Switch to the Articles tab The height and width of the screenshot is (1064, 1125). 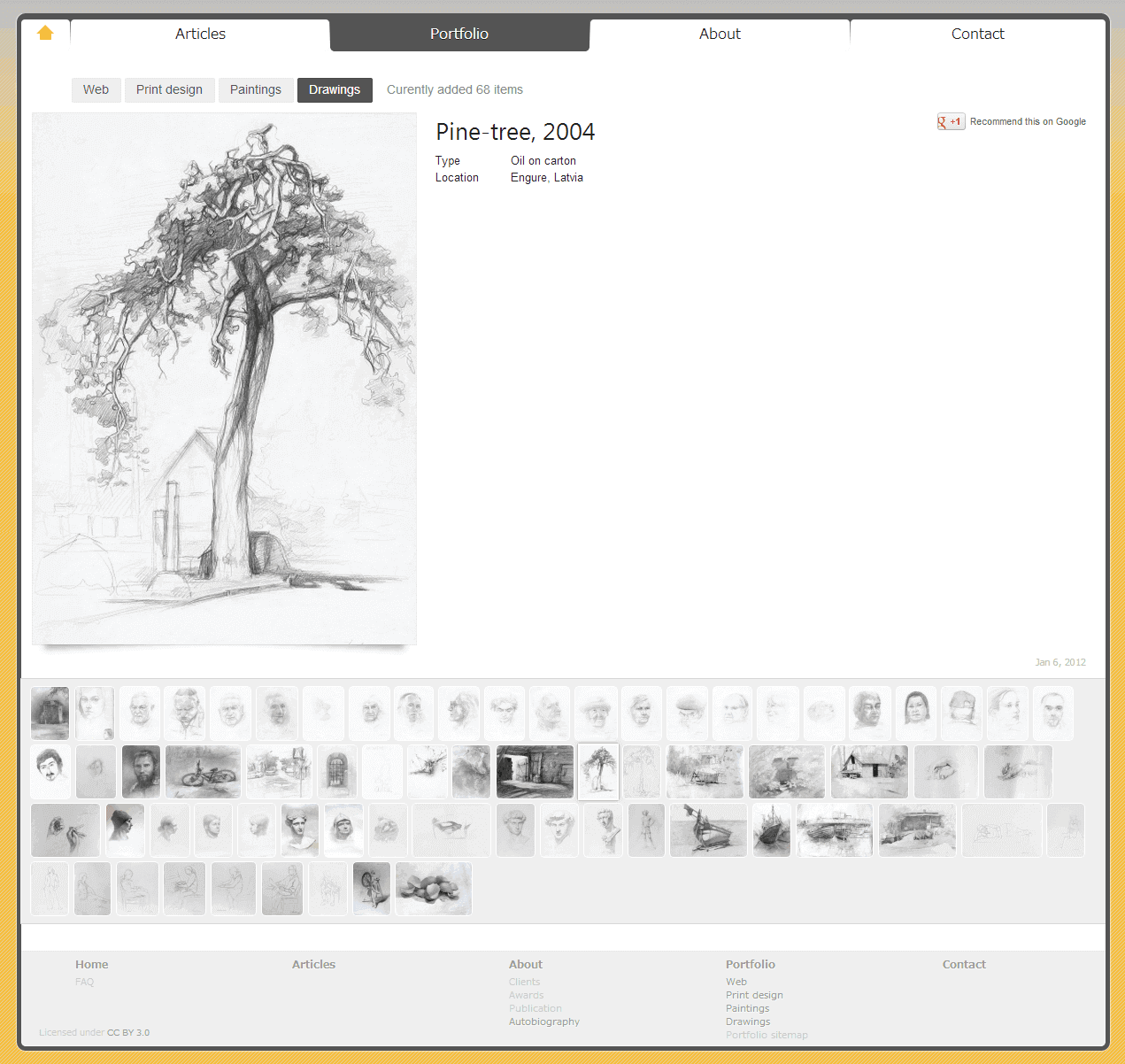[200, 34]
